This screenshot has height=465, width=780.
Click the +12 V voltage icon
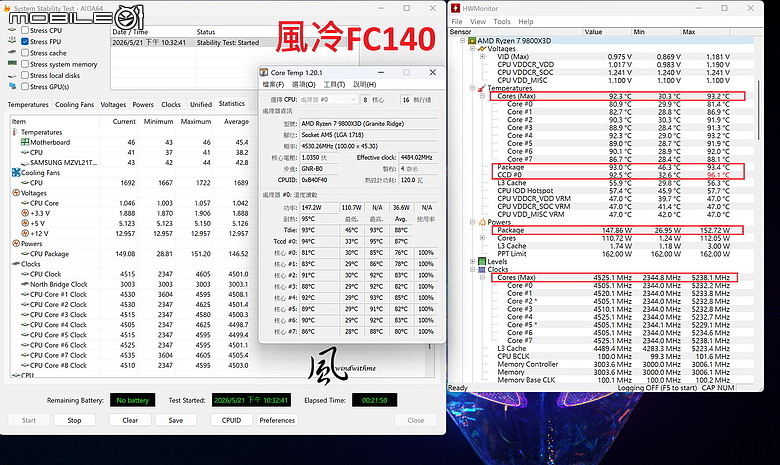point(25,233)
